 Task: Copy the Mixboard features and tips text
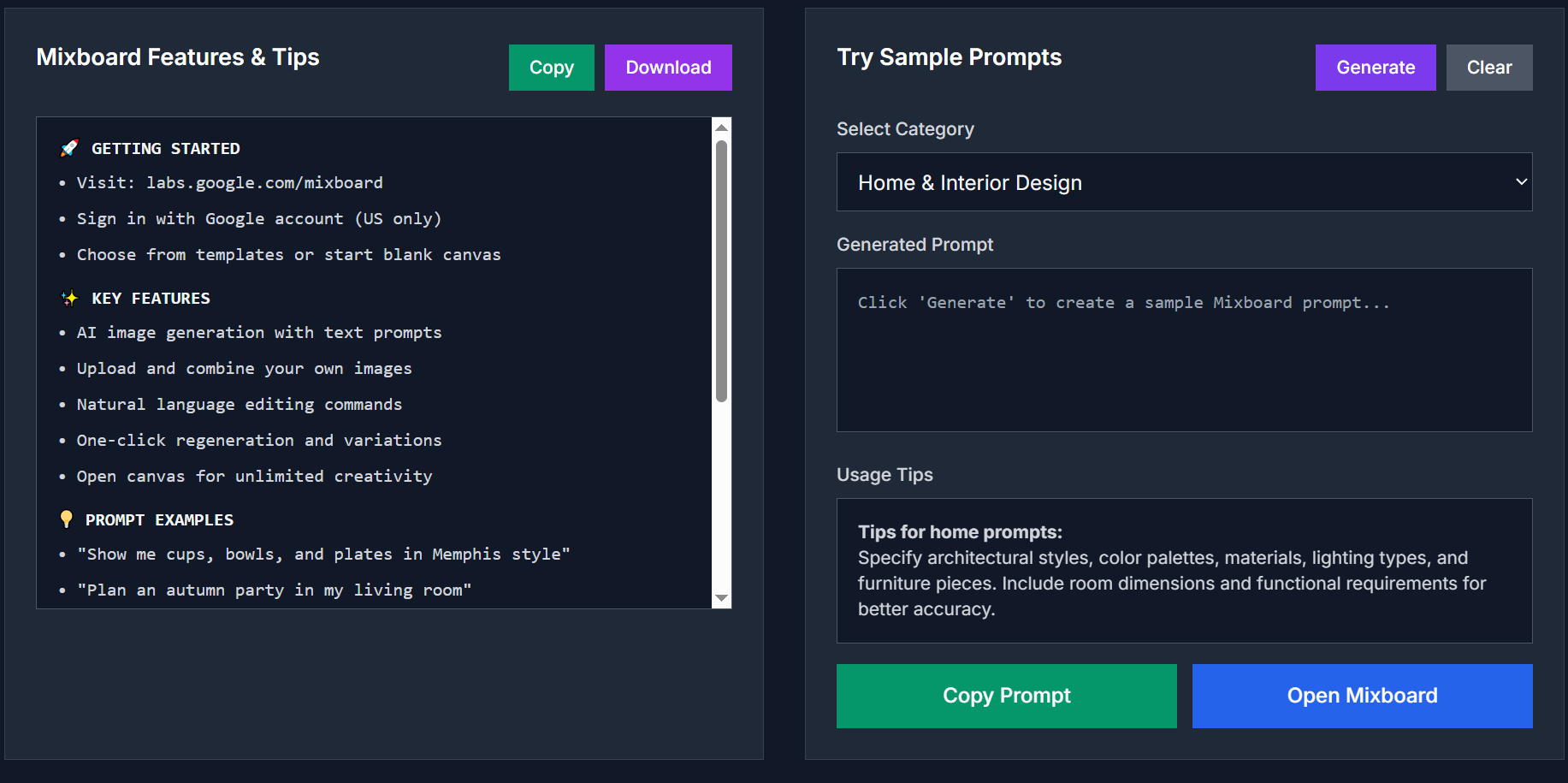[x=551, y=68]
